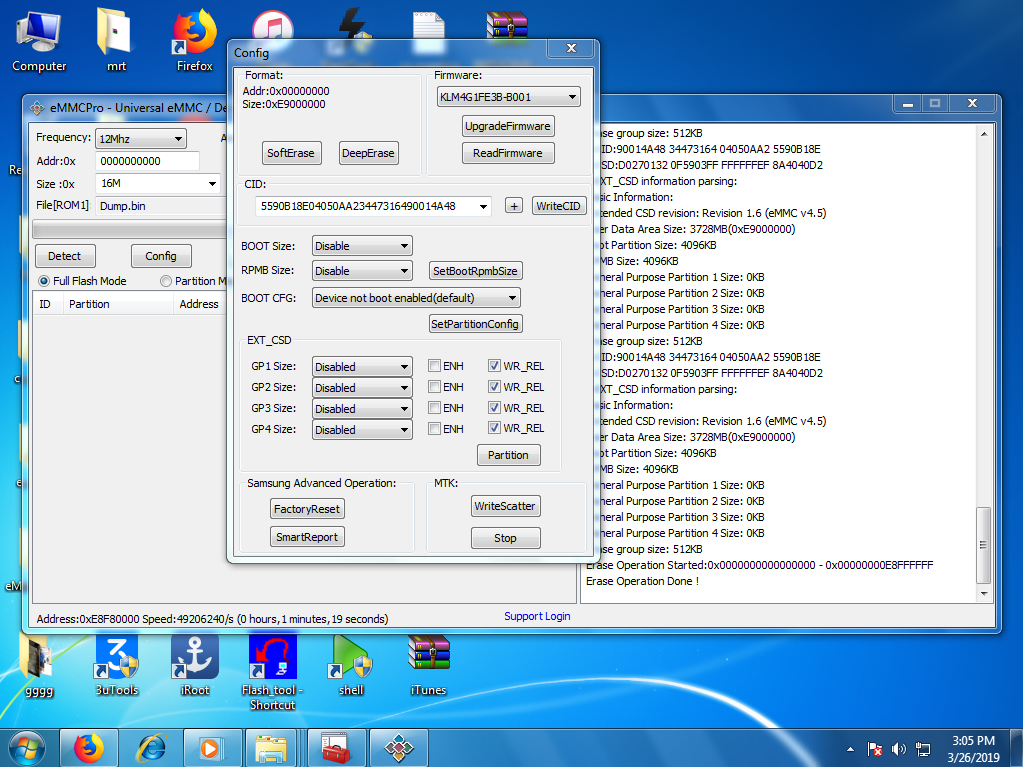Switch to the red toolbox taskbar app

(x=336, y=748)
